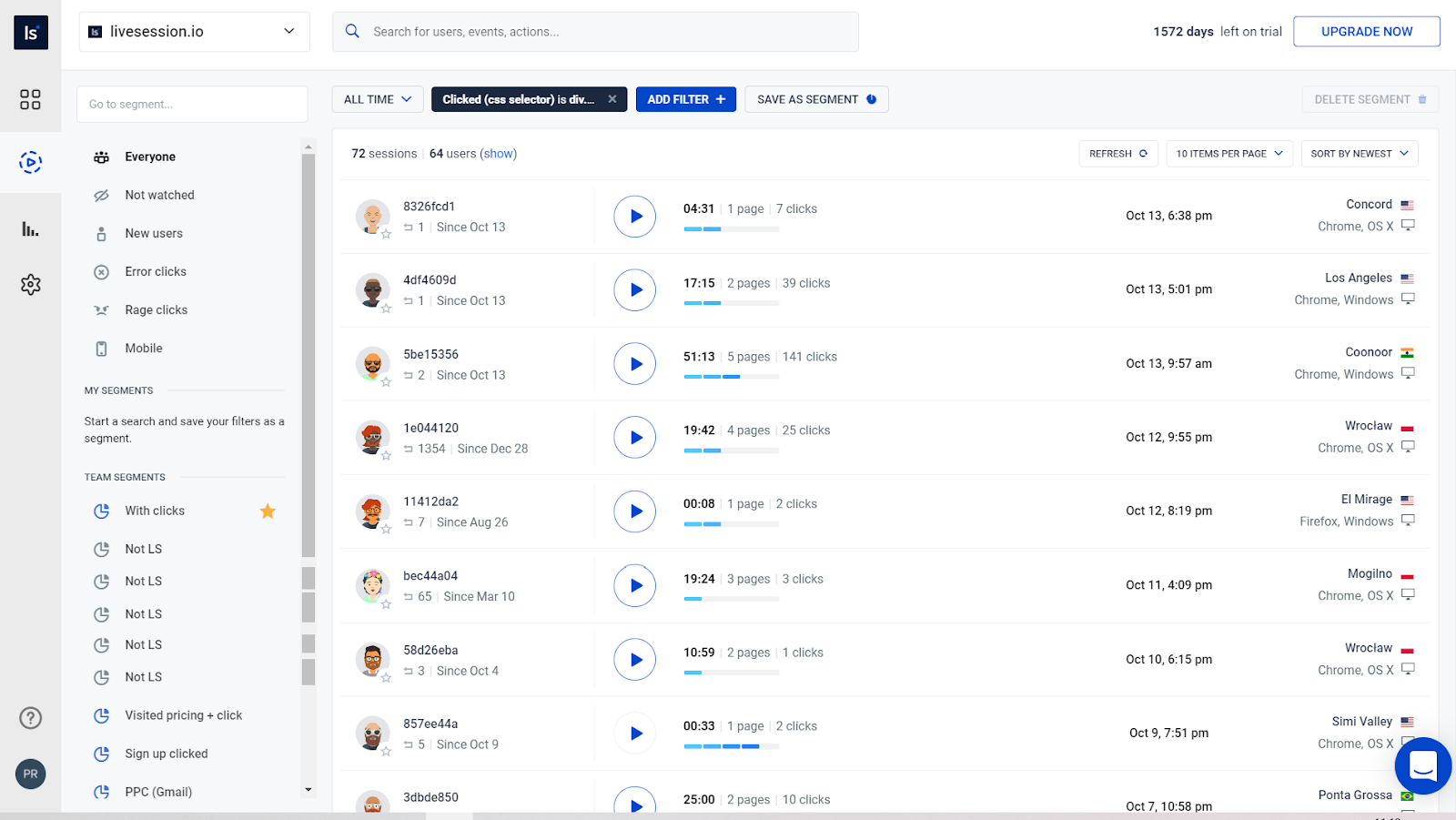Select the Not watched segment
Viewport: 1456px width, 820px height.
(159, 195)
